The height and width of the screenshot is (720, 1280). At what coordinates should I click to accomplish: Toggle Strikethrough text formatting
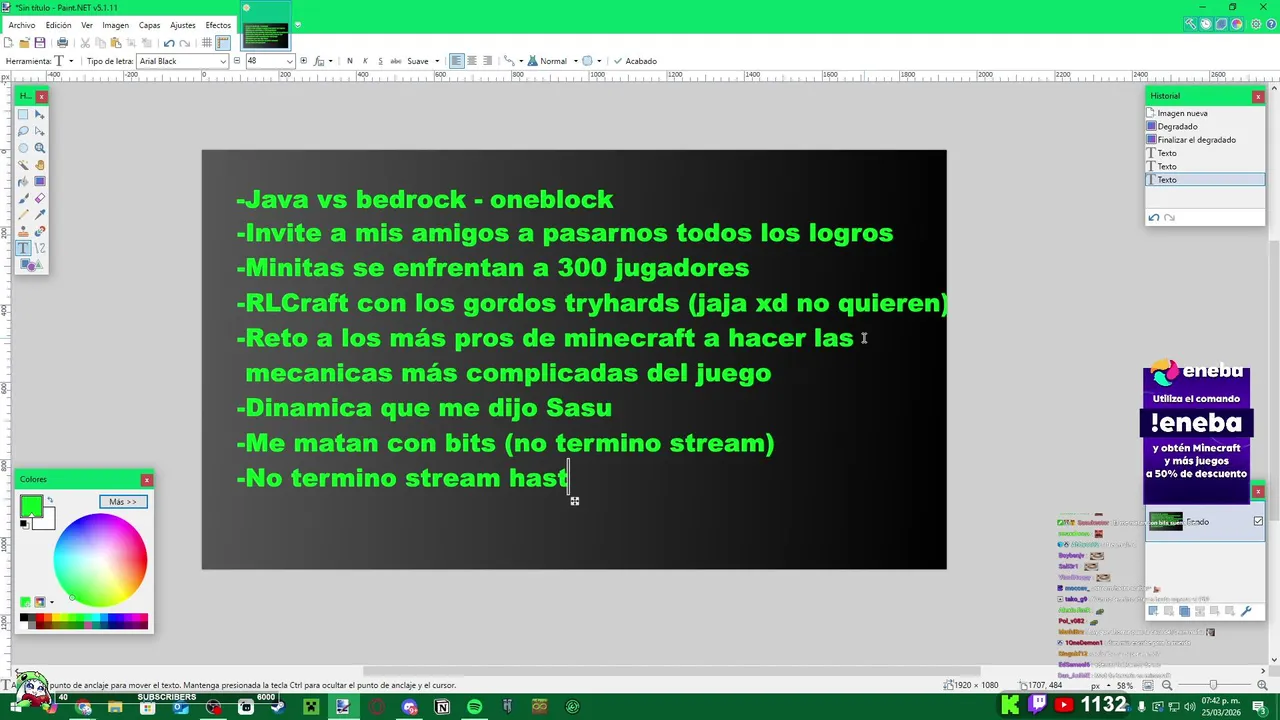pyautogui.click(x=396, y=61)
